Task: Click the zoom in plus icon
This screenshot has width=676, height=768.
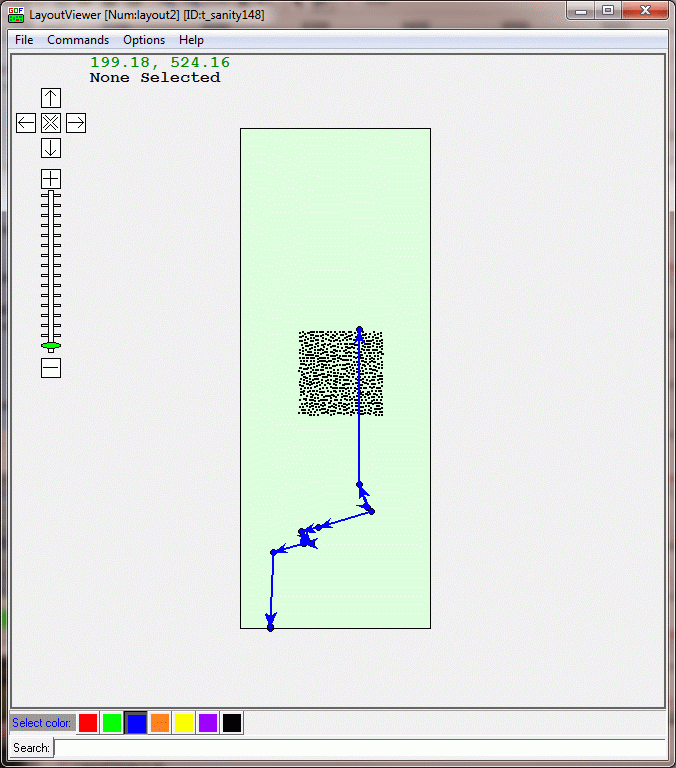Action: click(x=51, y=179)
